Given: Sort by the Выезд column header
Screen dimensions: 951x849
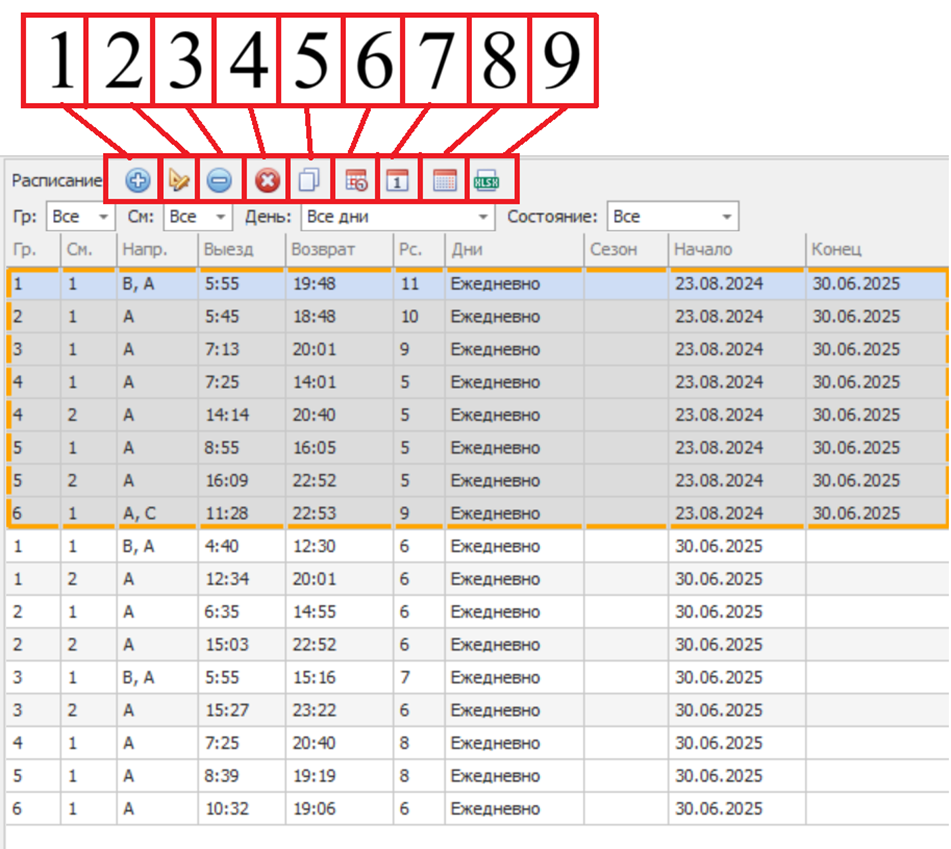Looking at the screenshot, I should (242, 250).
